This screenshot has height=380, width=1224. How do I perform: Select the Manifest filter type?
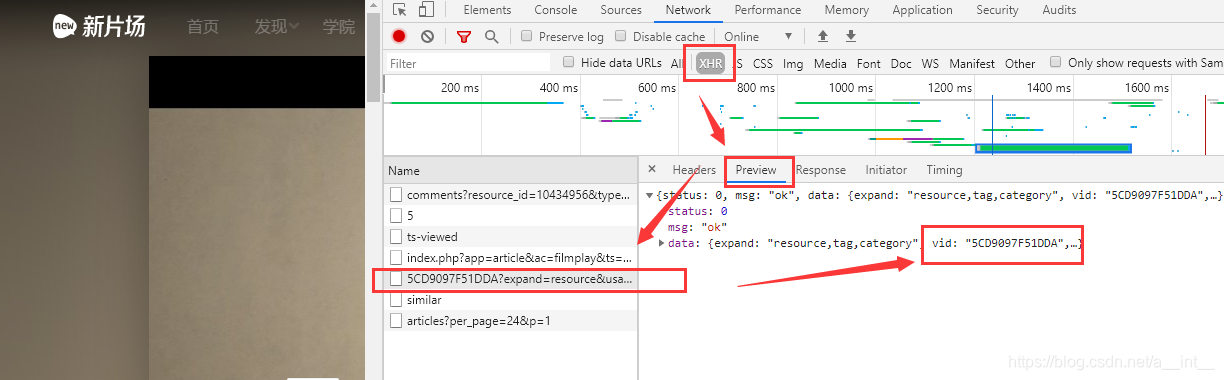pyautogui.click(x=972, y=63)
